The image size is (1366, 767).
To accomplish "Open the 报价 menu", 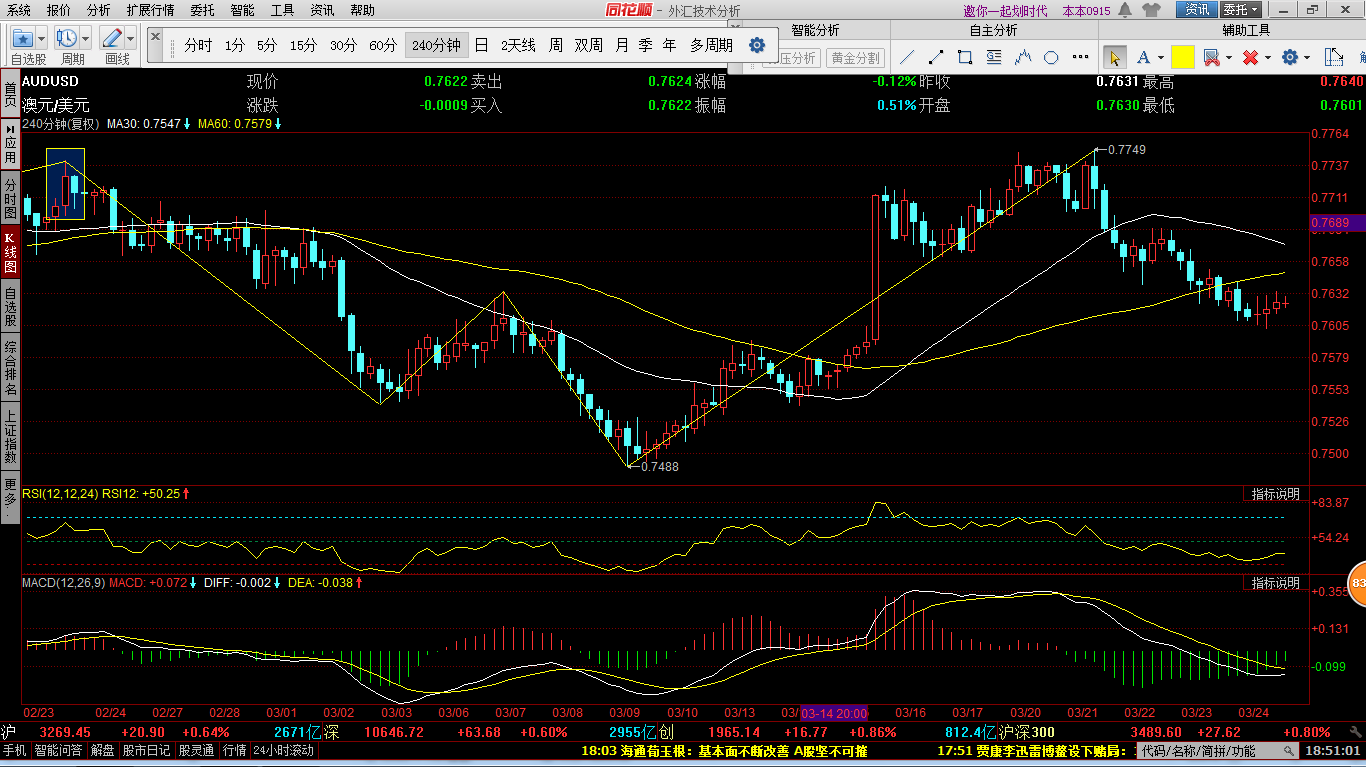I will pyautogui.click(x=59, y=10).
